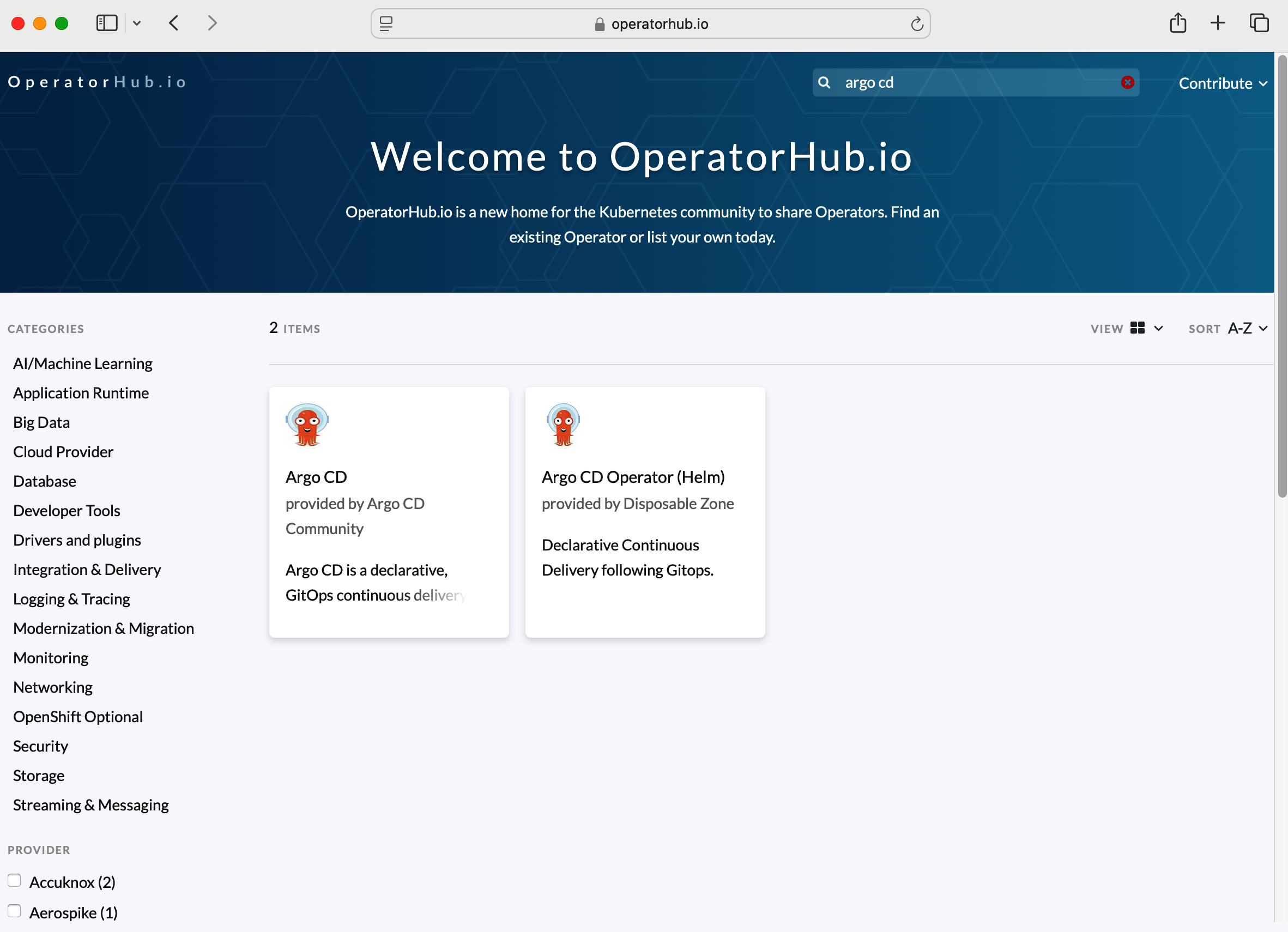Filter by Logging & Tracing category
The width and height of the screenshot is (1288, 932).
click(72, 599)
